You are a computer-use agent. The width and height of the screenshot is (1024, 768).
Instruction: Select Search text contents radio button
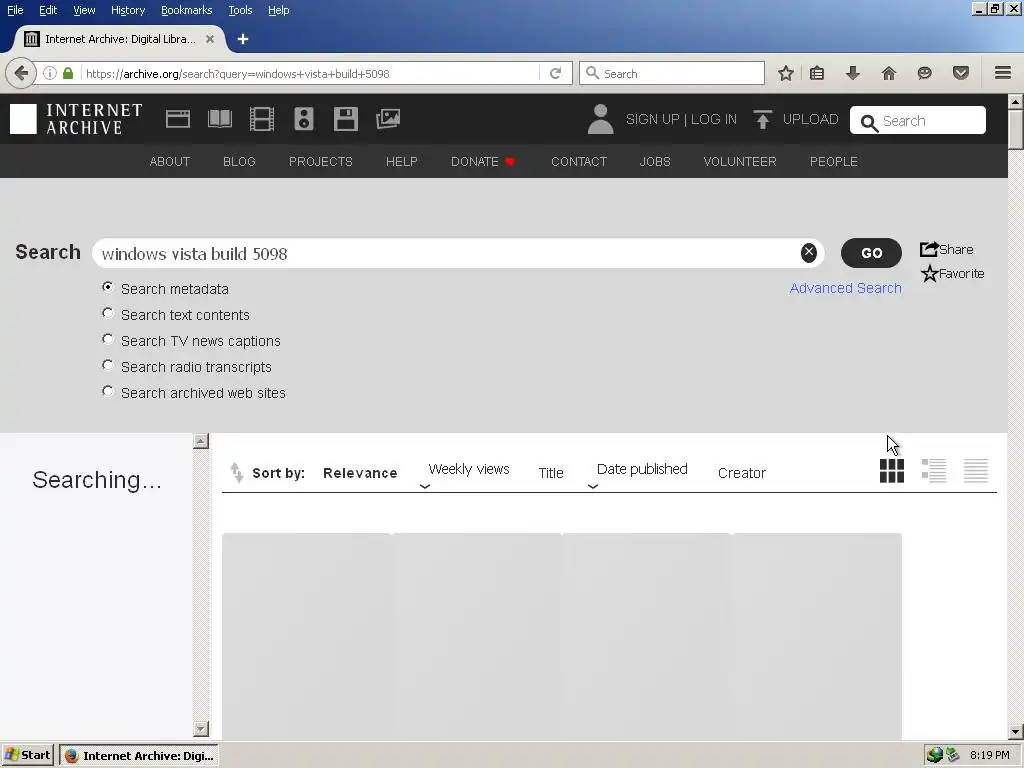click(108, 313)
